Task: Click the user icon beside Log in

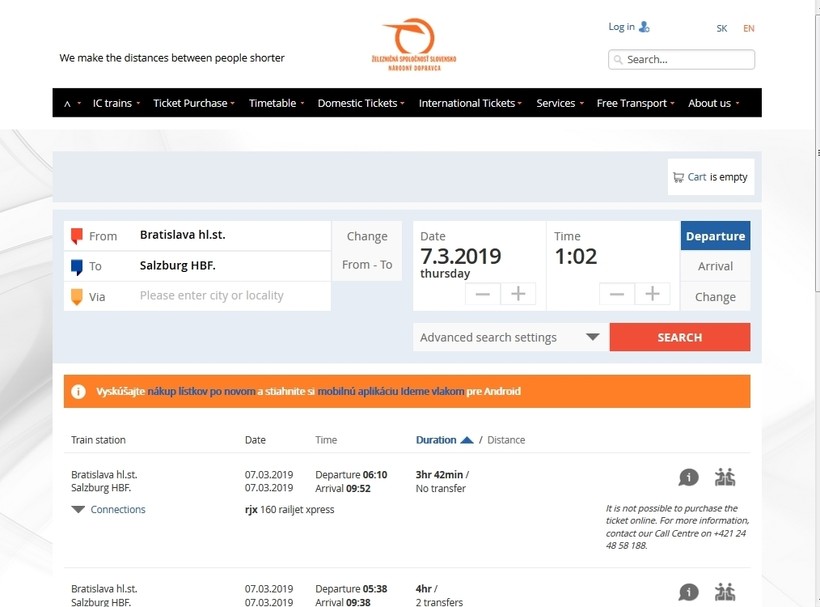Action: [x=644, y=27]
